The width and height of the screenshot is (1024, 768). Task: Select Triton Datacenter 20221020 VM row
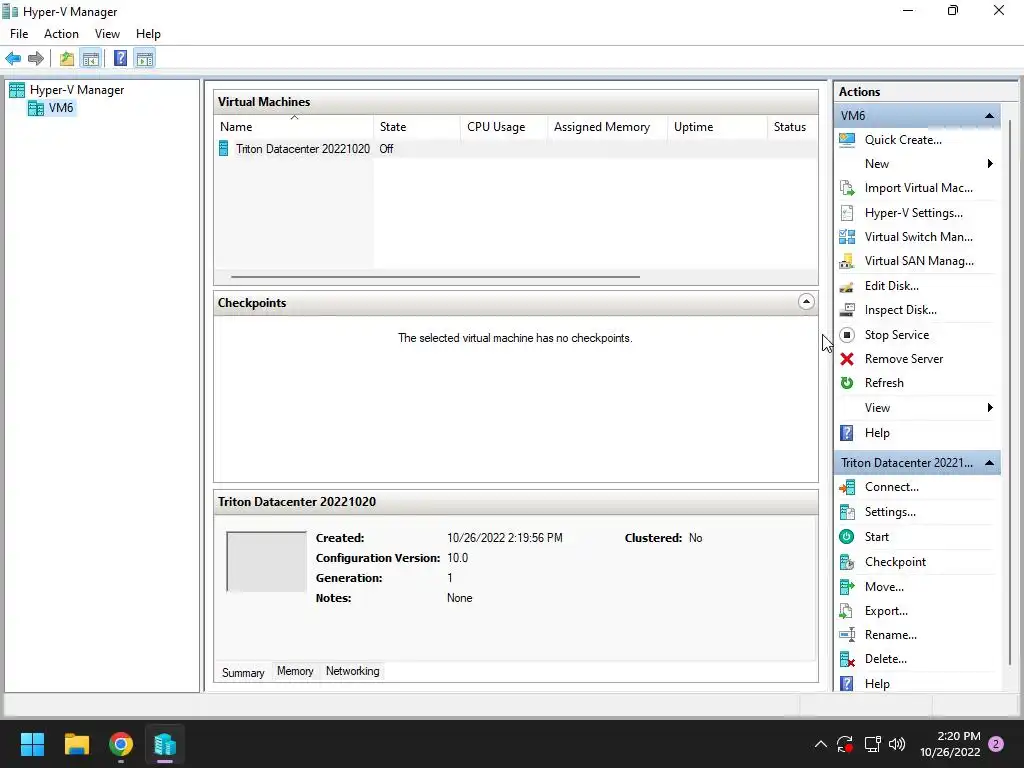pos(515,149)
